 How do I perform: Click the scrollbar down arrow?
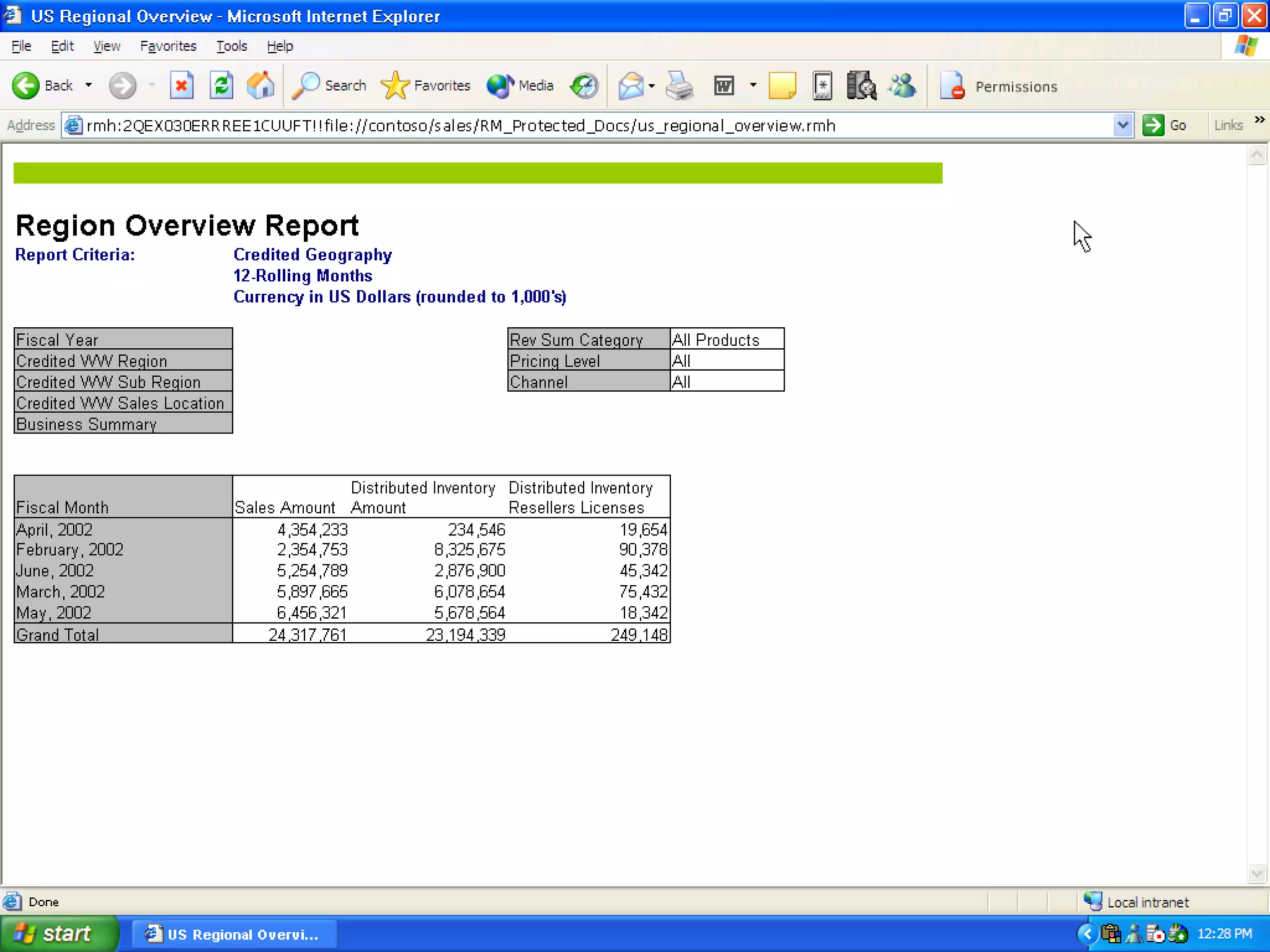pos(1257,873)
